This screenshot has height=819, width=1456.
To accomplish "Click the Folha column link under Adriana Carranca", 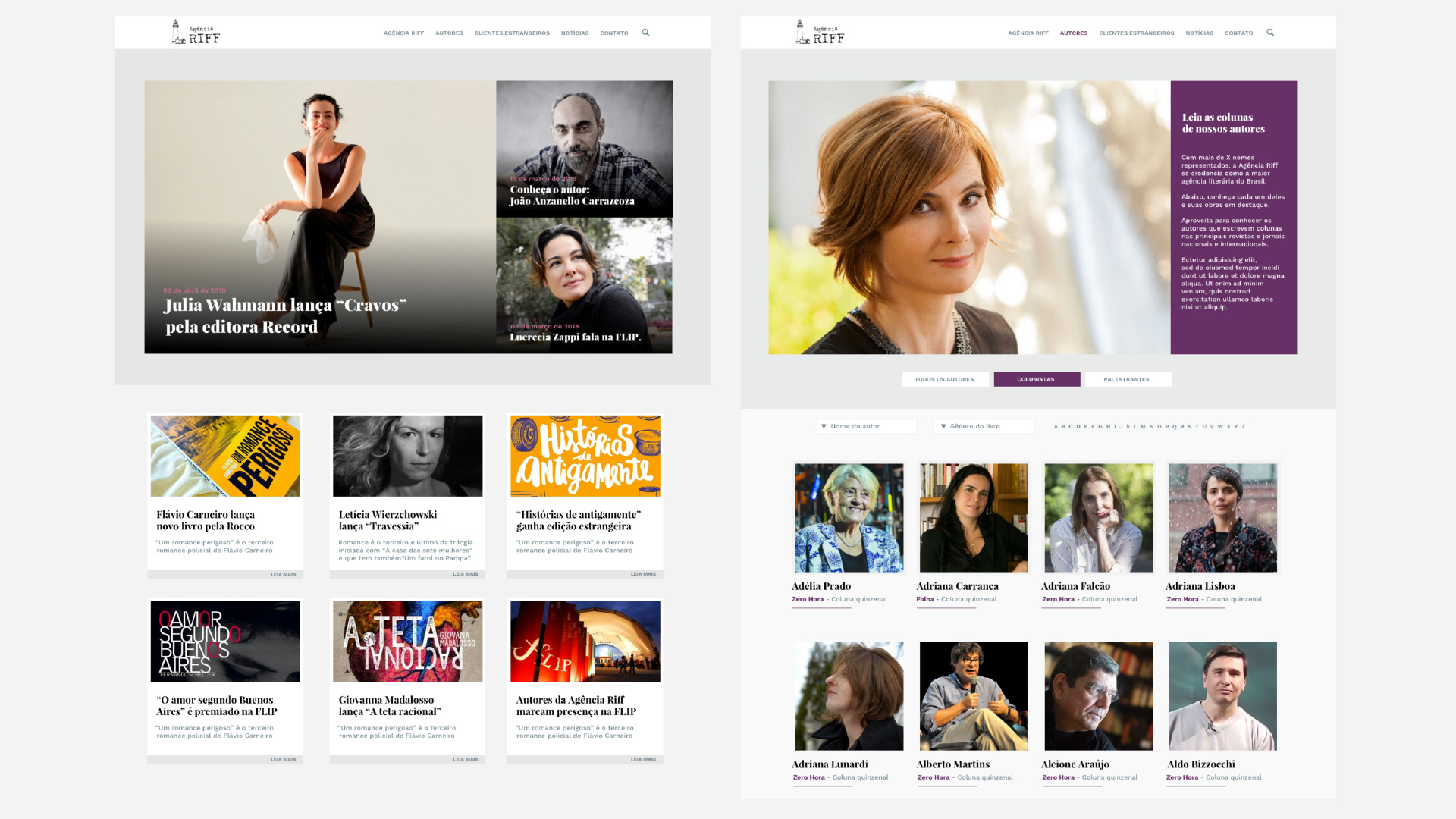I will point(924,599).
